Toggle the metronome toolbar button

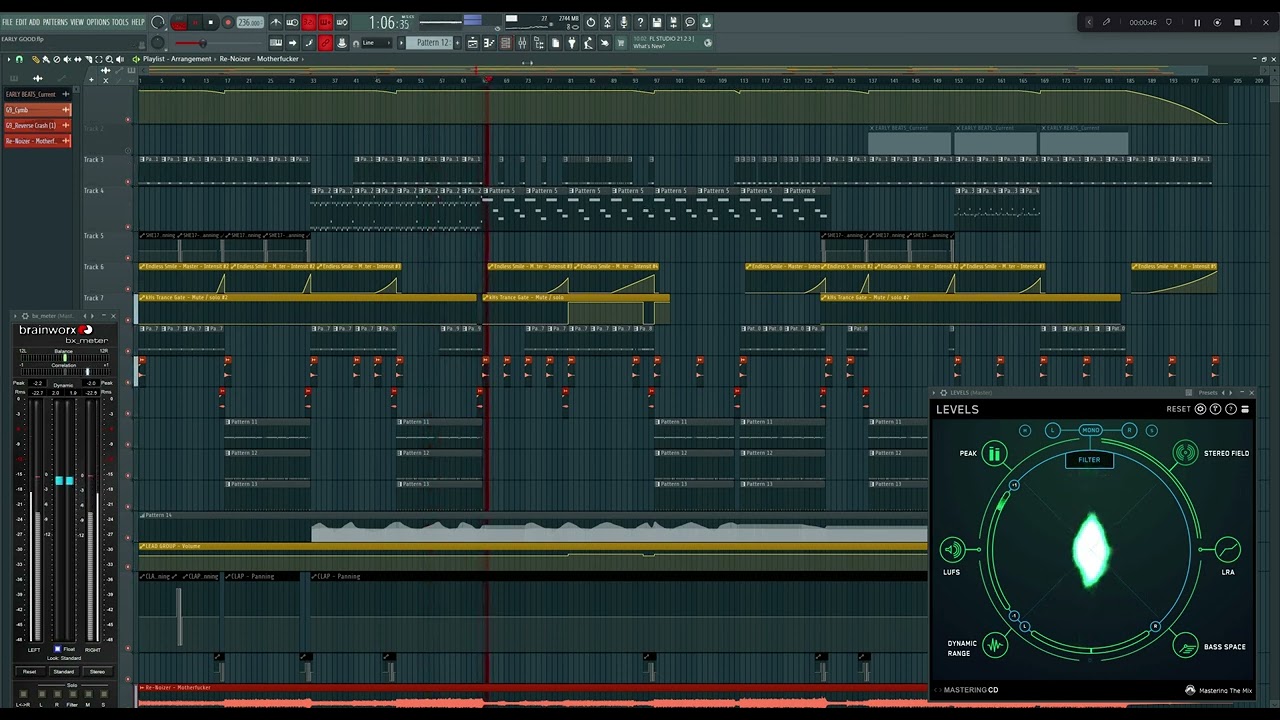coord(276,22)
